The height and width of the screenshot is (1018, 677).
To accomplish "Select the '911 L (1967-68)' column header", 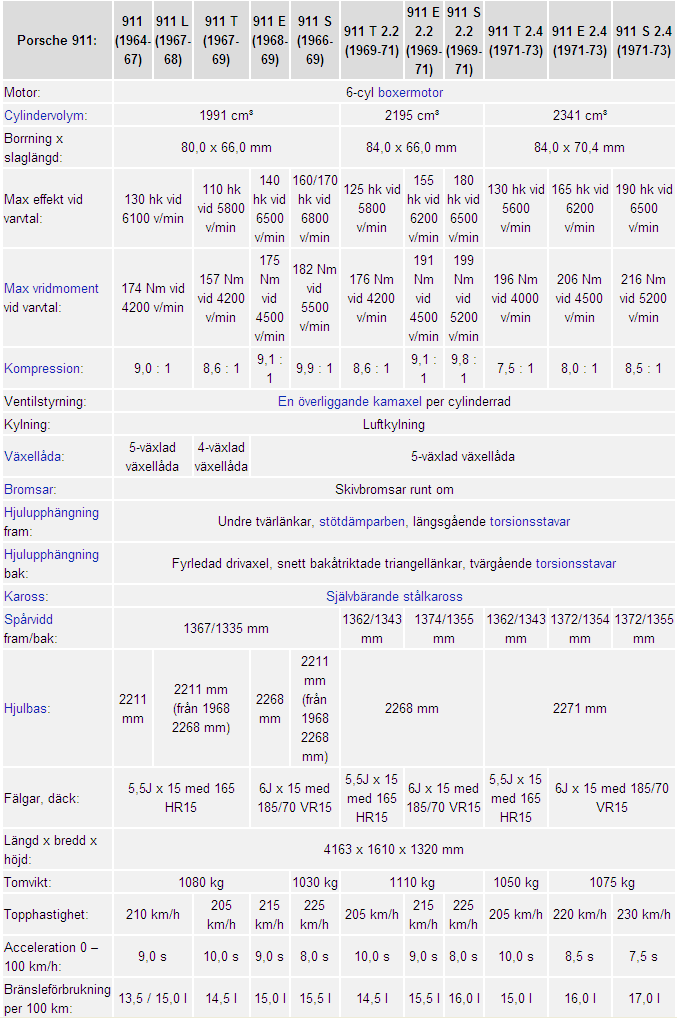I will click(x=173, y=40).
